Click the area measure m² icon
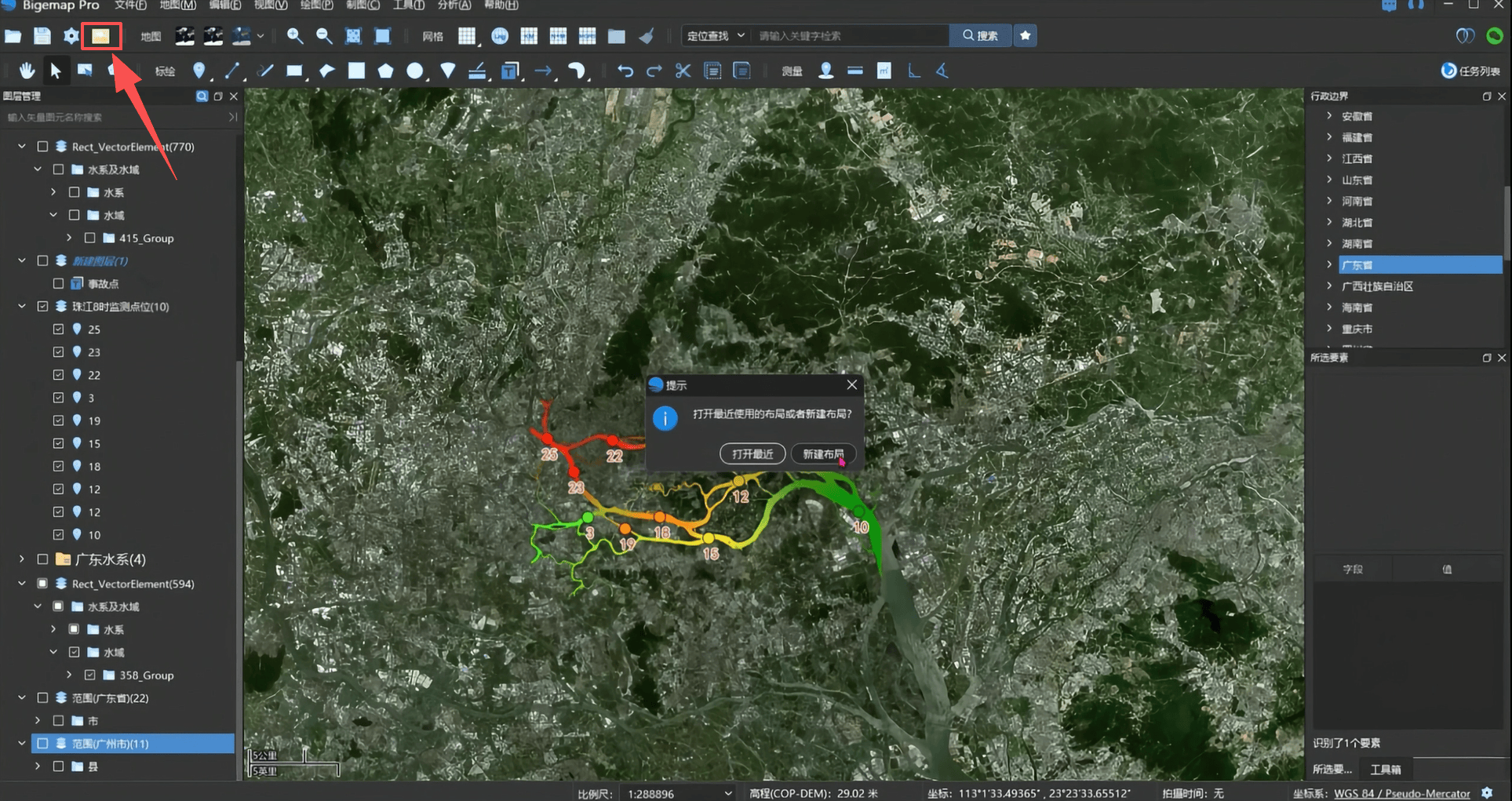 pos(884,71)
